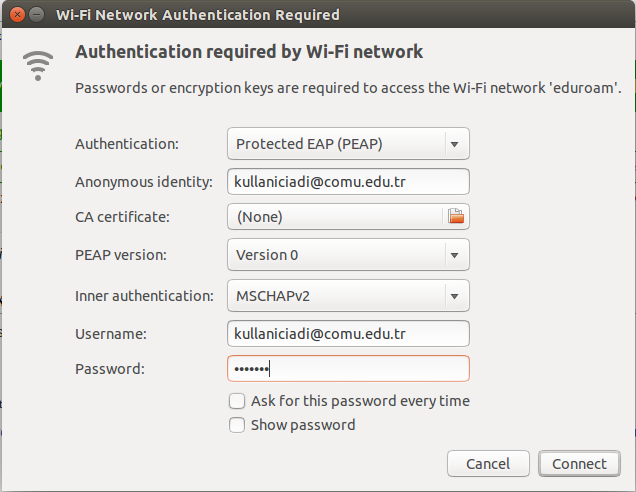Viewport: 636px width, 492px height.
Task: Click the window title bar text
Action: tap(198, 15)
